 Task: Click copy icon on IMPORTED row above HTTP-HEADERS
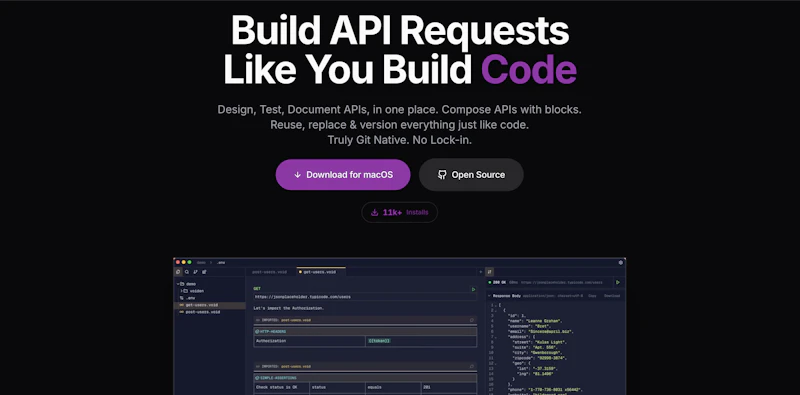(472, 320)
